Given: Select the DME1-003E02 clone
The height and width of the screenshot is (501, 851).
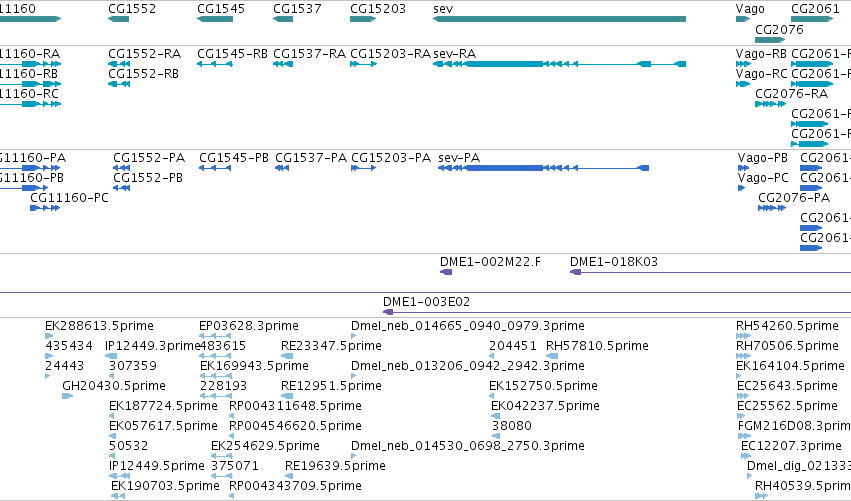Looking at the screenshot, I should point(617,312).
